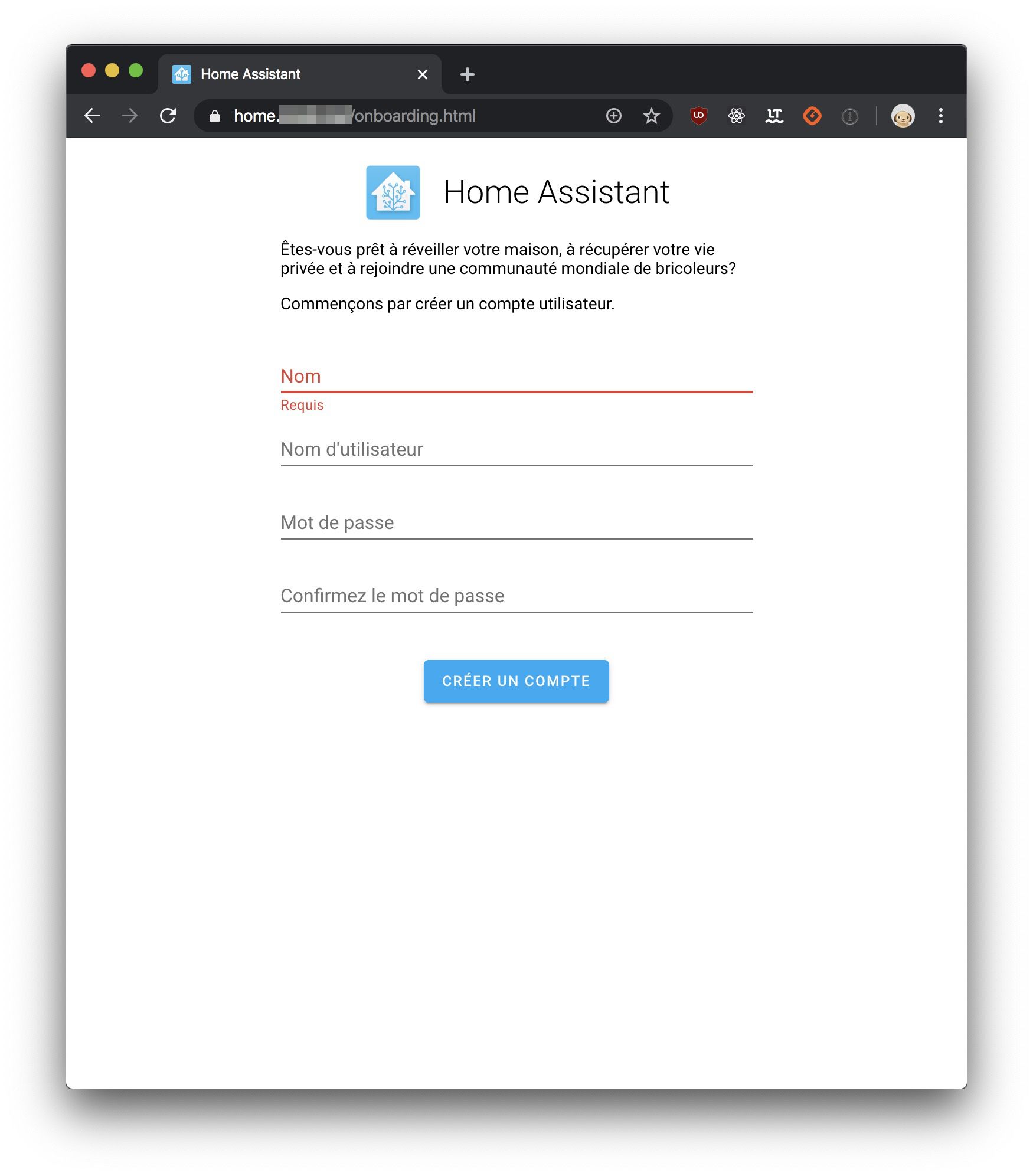
Task: Click the Nom field showing Requis error
Action: click(516, 378)
